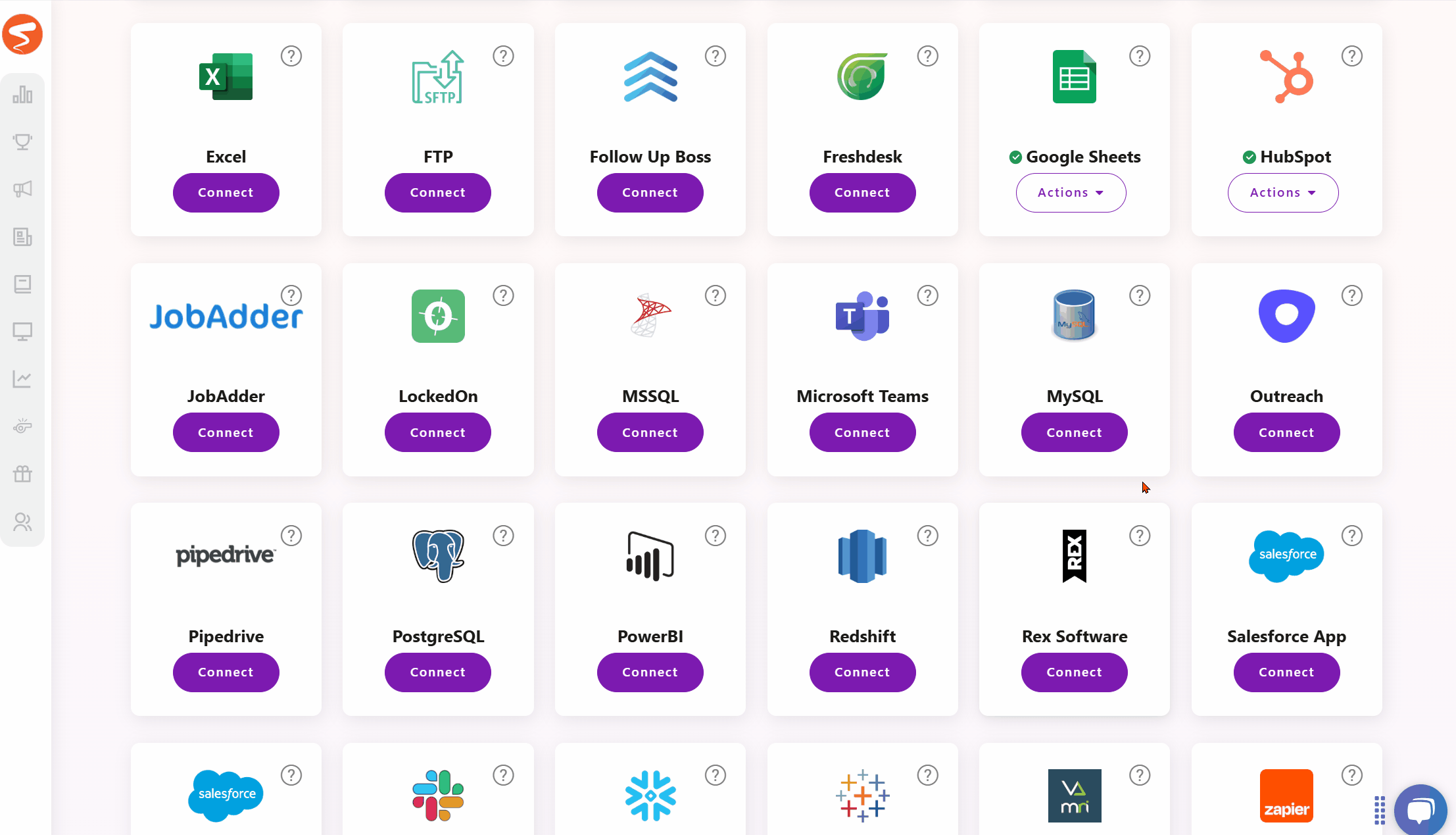Connect the Pipedrive integration
The width and height of the screenshot is (1456, 835).
[x=226, y=672]
